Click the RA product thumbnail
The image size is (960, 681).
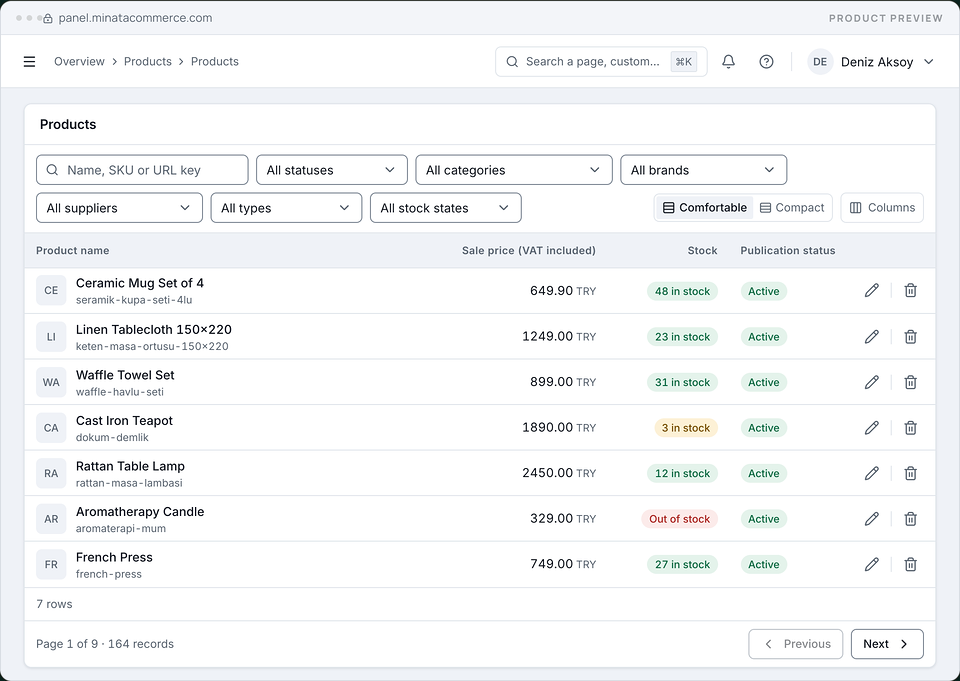(51, 473)
